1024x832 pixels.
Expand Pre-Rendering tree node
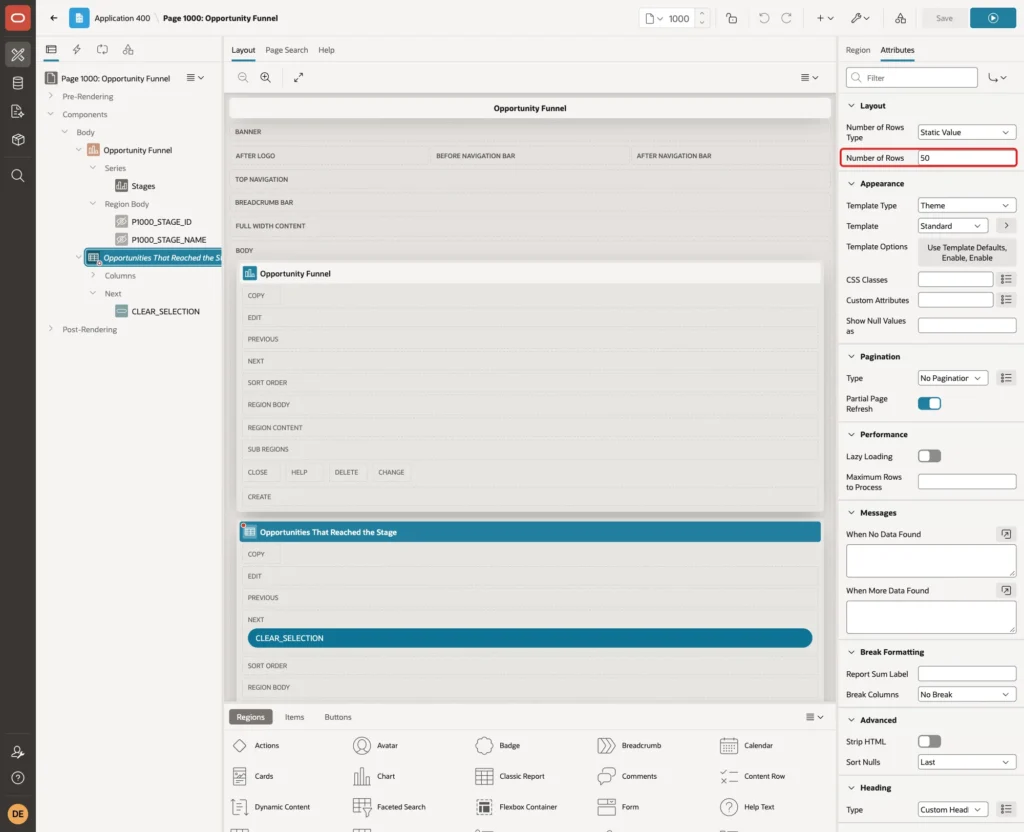click(x=51, y=96)
